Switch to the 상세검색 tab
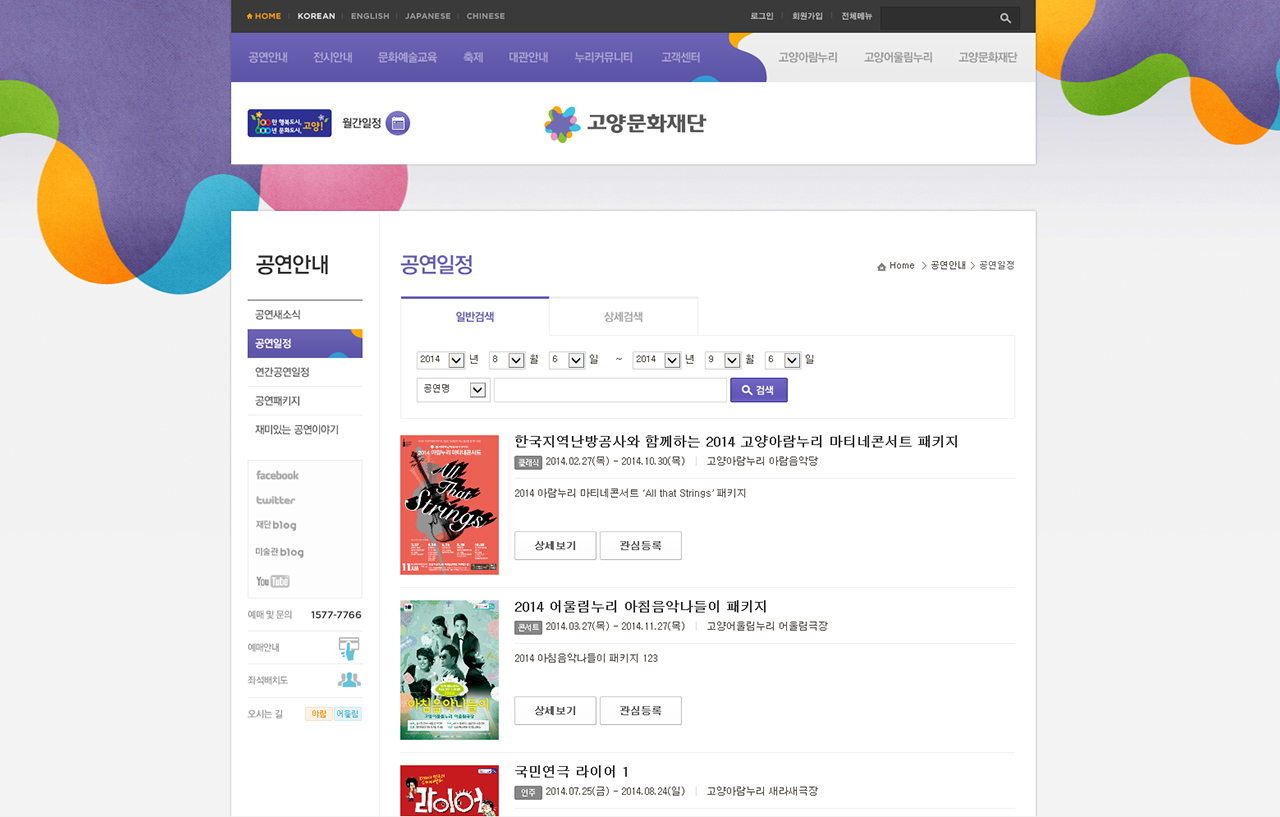The height and width of the screenshot is (817, 1280). 623,316
